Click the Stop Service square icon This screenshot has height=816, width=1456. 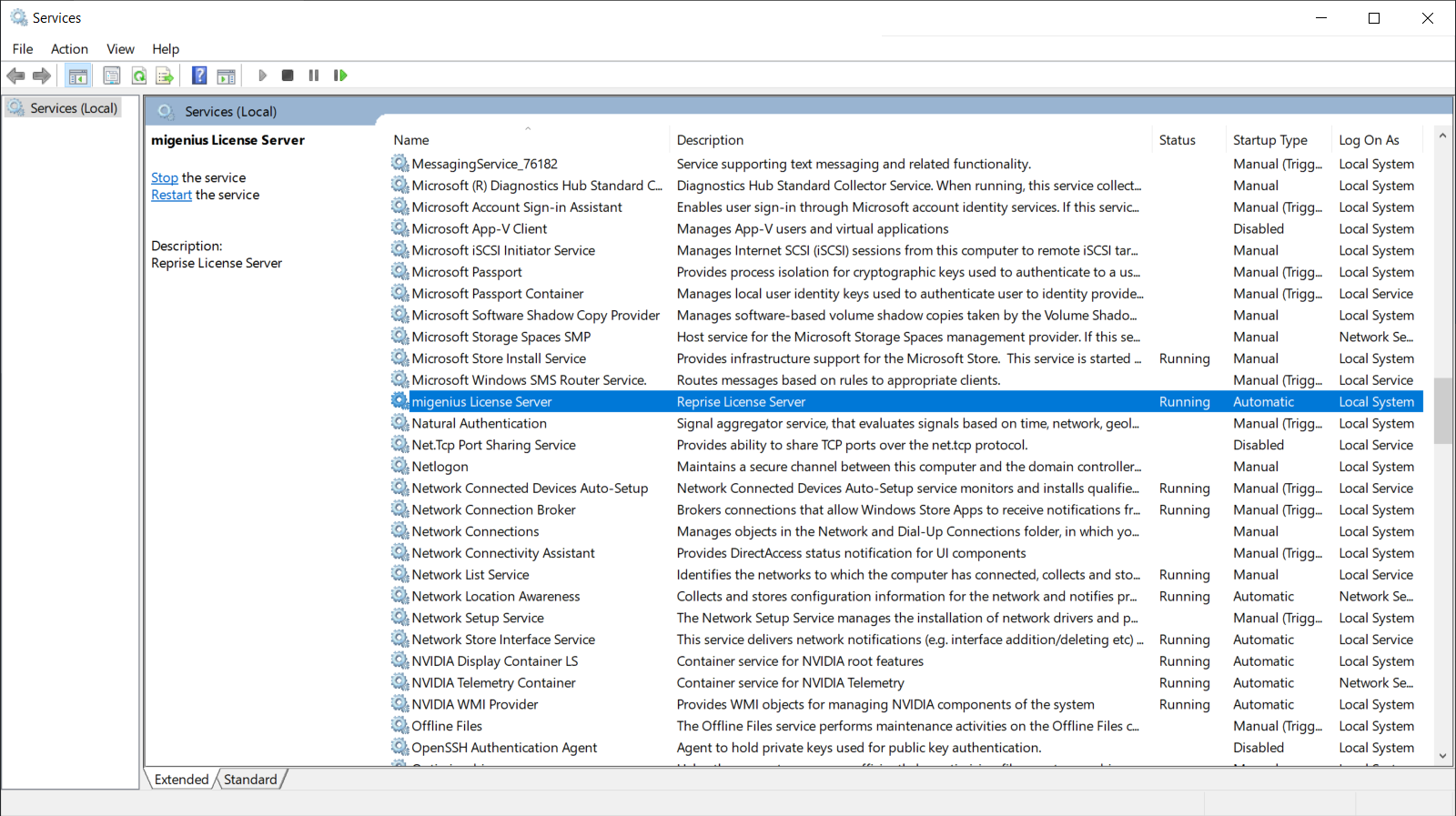(x=288, y=76)
